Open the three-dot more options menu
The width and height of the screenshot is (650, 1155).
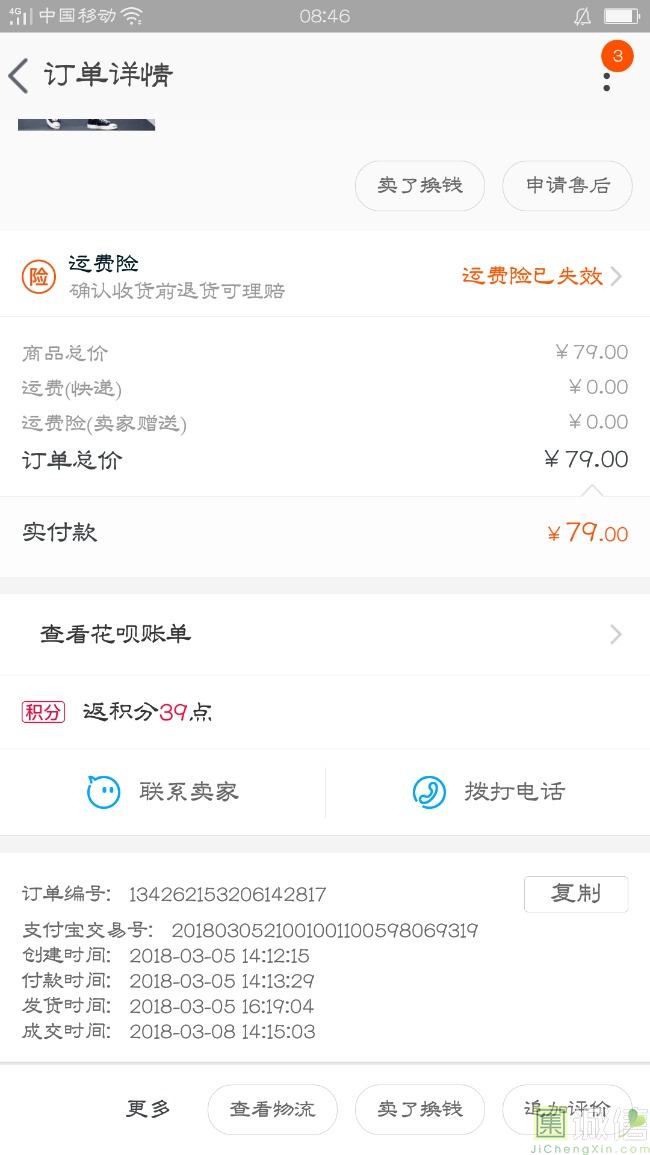click(x=606, y=80)
